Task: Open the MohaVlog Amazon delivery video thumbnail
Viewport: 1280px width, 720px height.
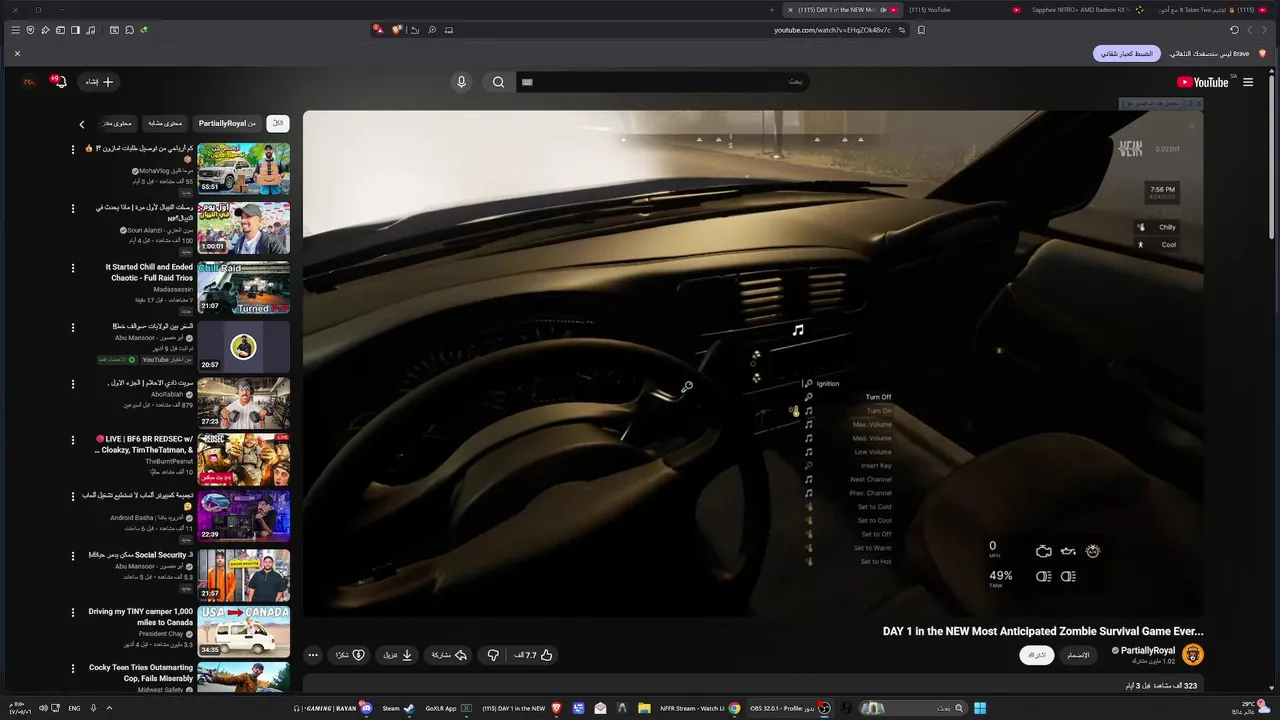Action: (x=243, y=168)
